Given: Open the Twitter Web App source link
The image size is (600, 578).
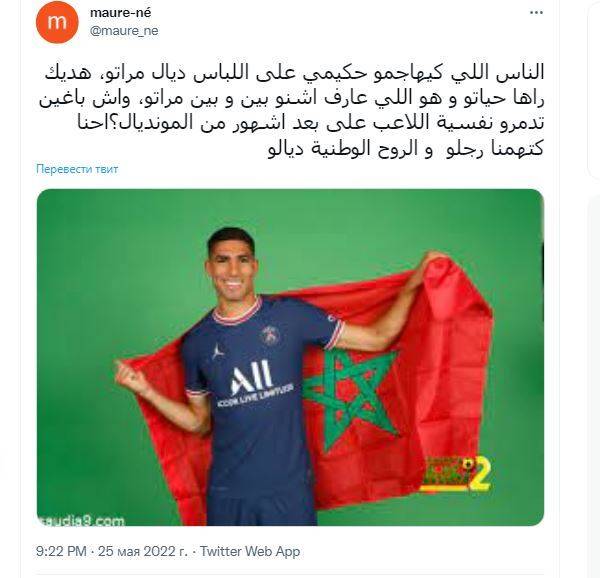Looking at the screenshot, I should point(250,551).
